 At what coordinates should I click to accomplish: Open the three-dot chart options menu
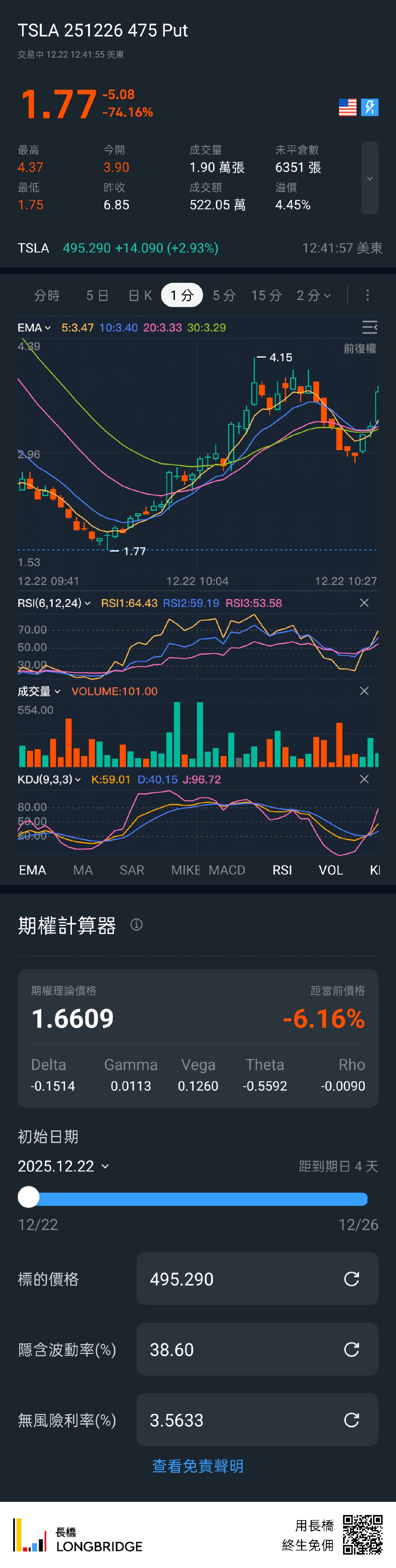368,295
